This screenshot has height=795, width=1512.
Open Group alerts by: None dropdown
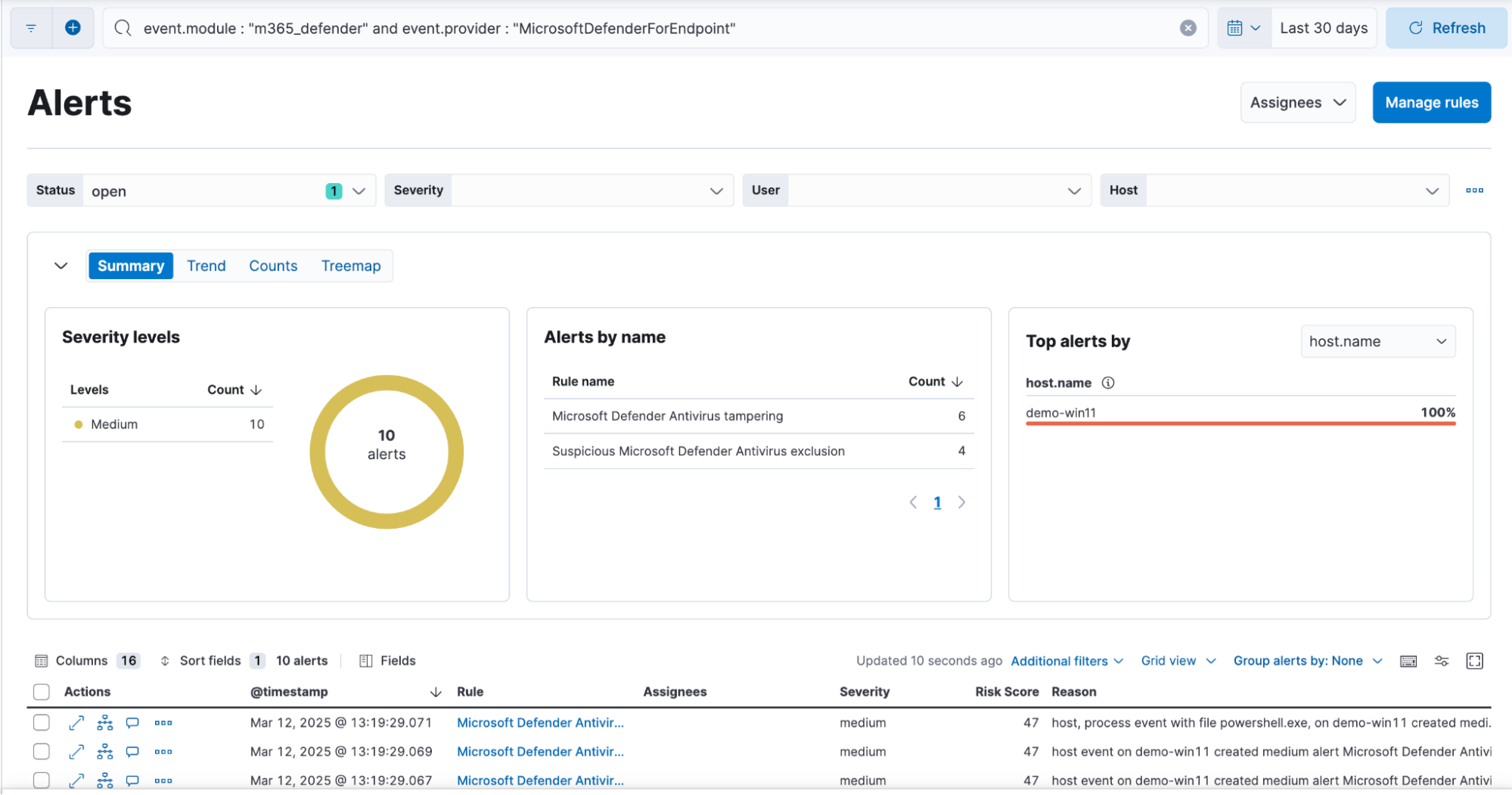click(1308, 660)
